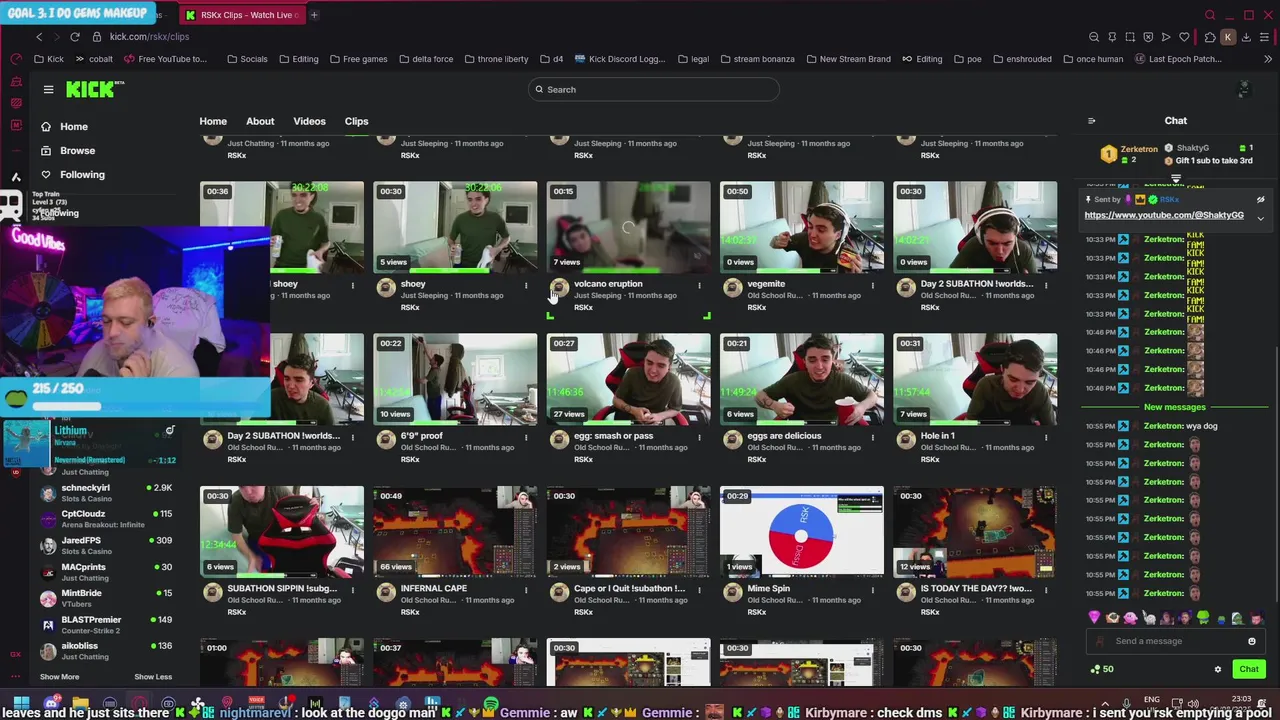Screen dimensions: 1280x720
Task: Click the Browse icon in Kick sidebar
Action: [46, 151]
